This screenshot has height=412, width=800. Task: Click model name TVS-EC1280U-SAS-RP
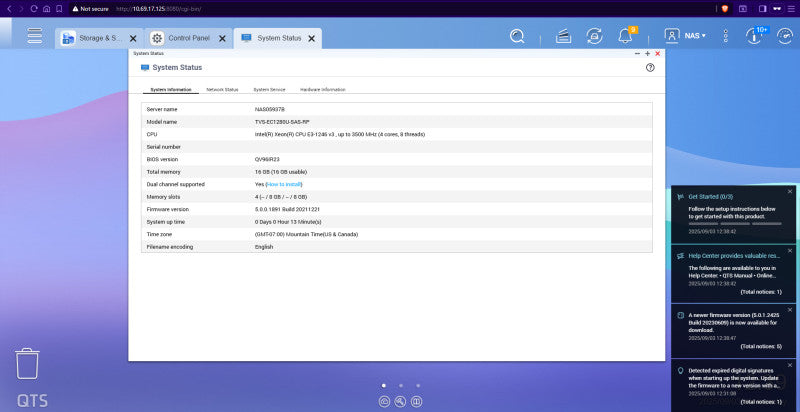point(282,122)
